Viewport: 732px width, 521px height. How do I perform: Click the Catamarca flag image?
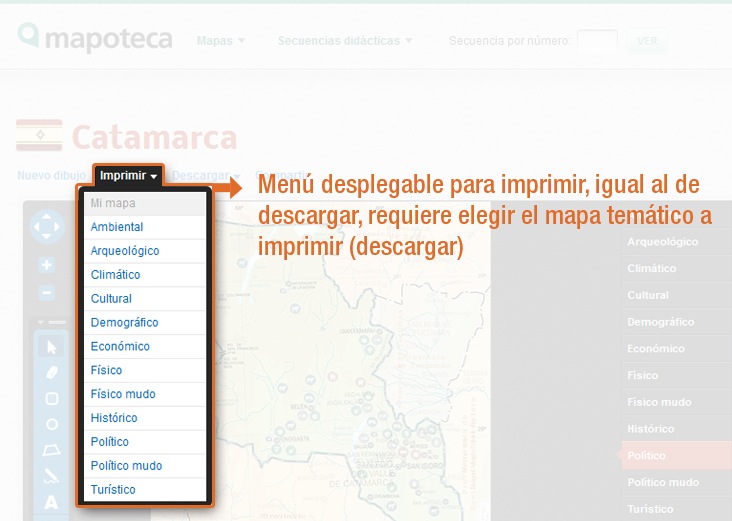click(39, 135)
